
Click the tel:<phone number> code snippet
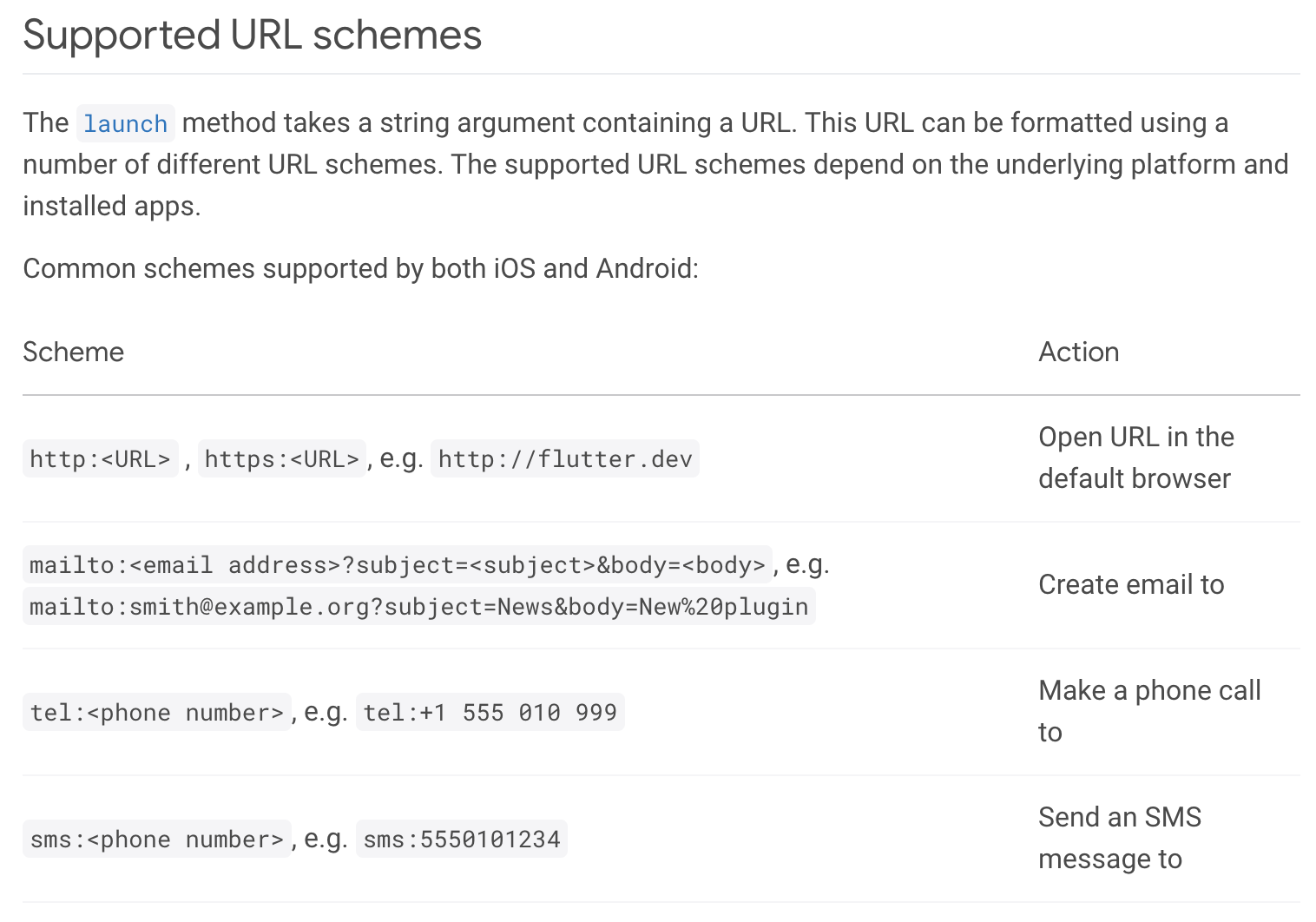[156, 713]
